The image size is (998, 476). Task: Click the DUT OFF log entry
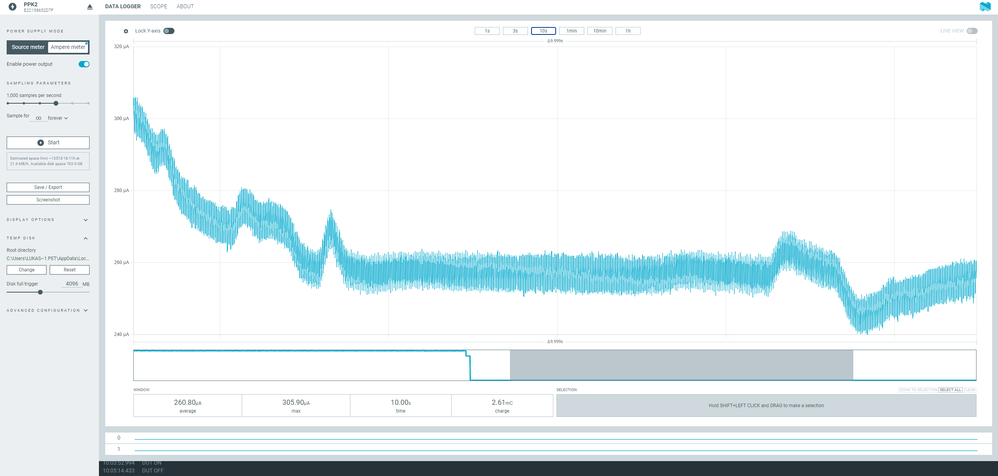tap(134, 470)
